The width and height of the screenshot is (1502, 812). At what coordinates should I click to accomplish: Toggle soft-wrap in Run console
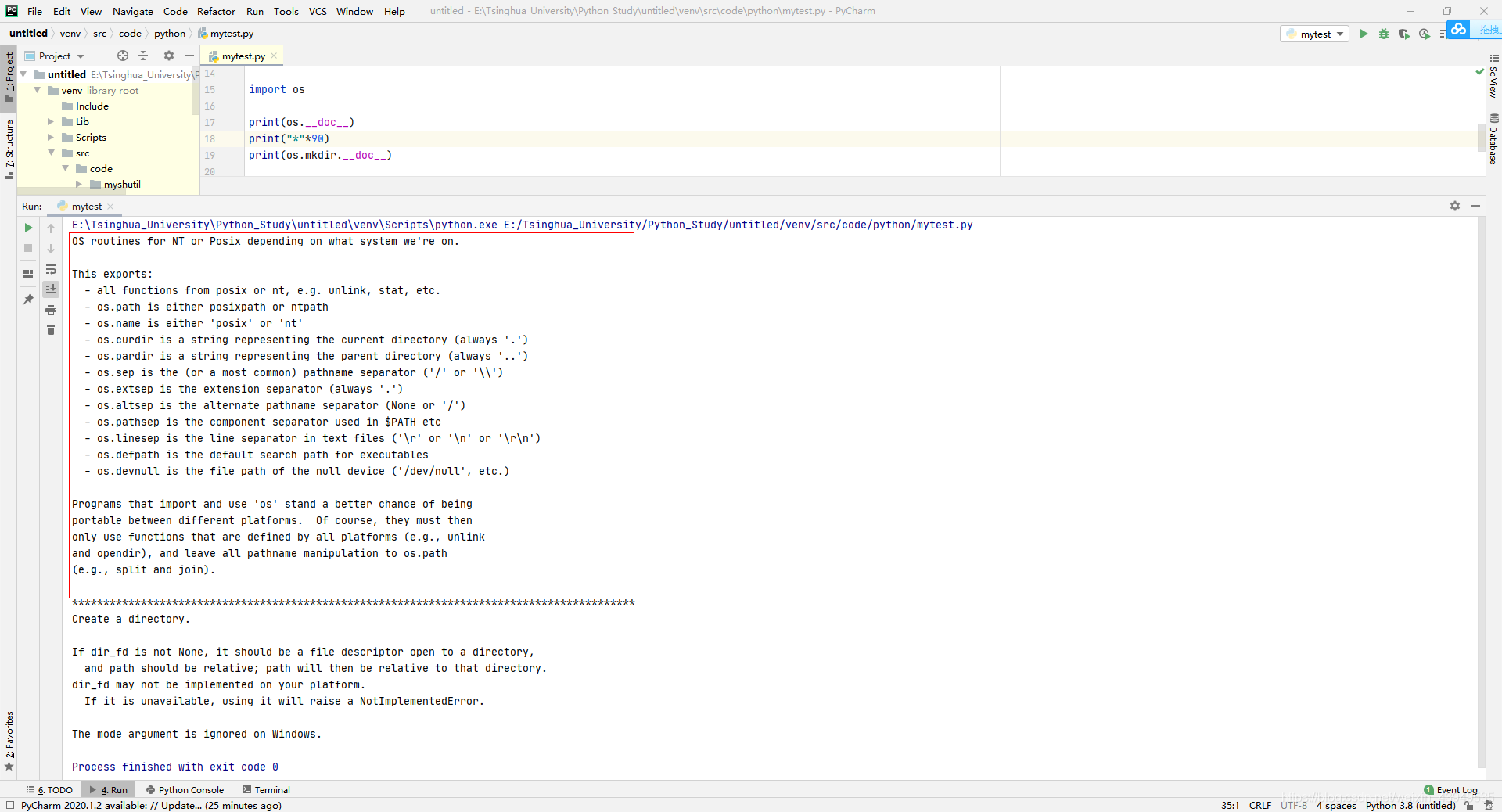(x=51, y=269)
